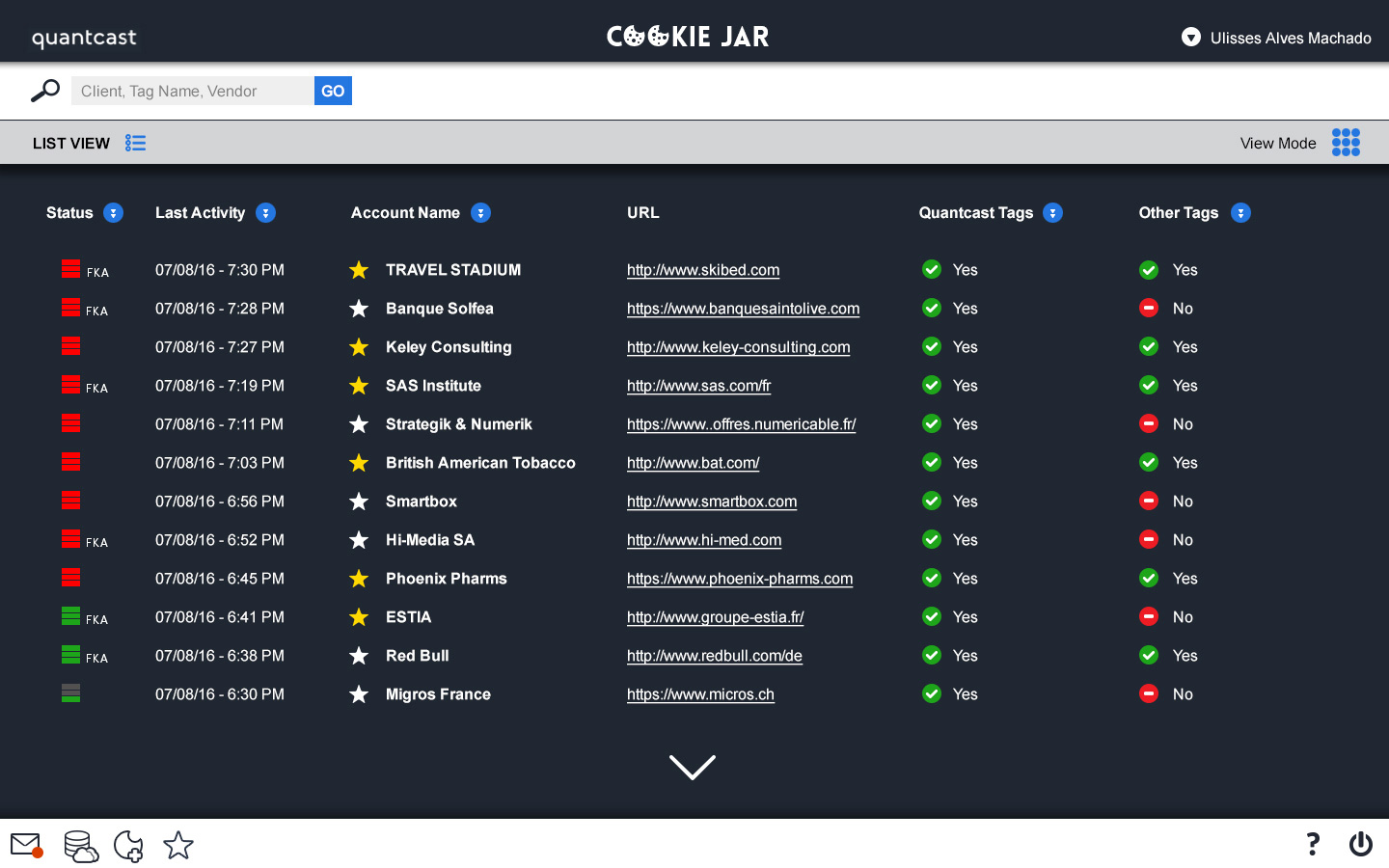Image resolution: width=1389 pixels, height=868 pixels.
Task: Open the database cloud icon
Action: pyautogui.click(x=81, y=846)
